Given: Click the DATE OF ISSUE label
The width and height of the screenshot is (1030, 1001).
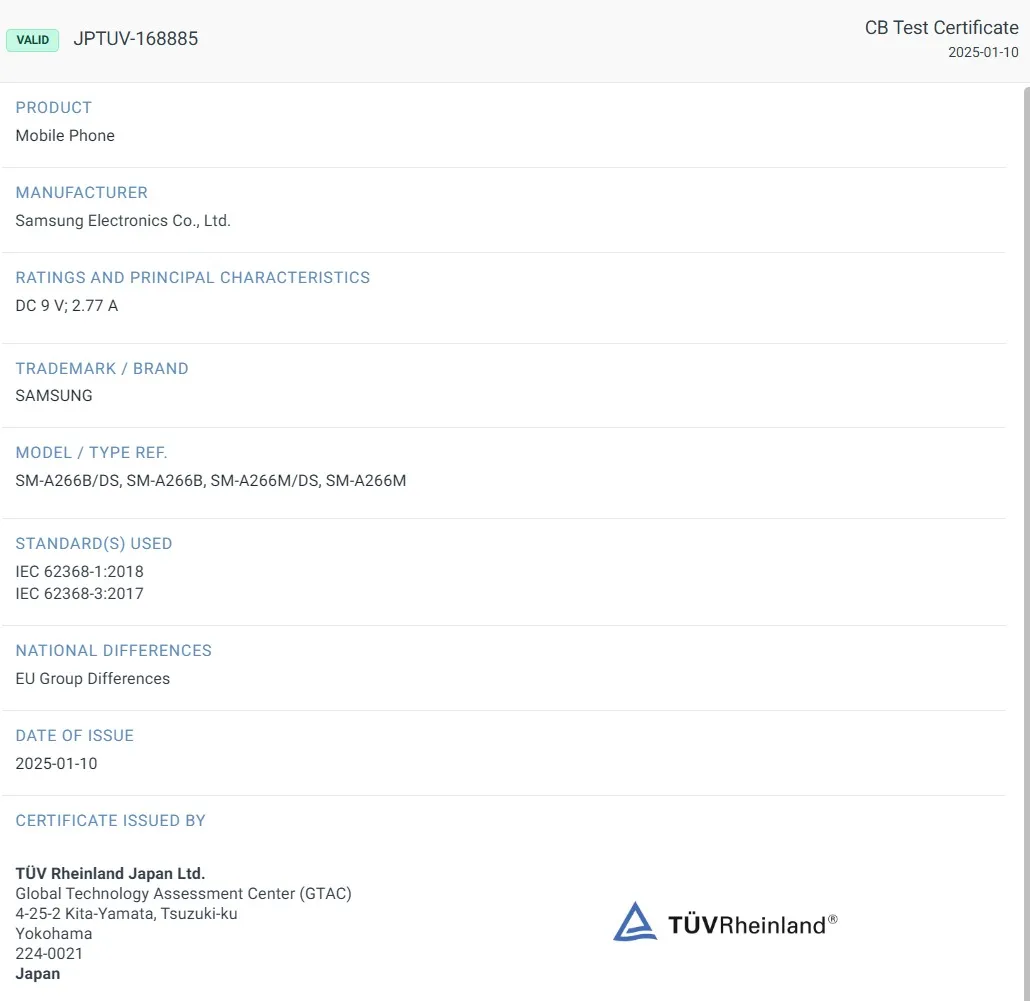Looking at the screenshot, I should point(75,736).
